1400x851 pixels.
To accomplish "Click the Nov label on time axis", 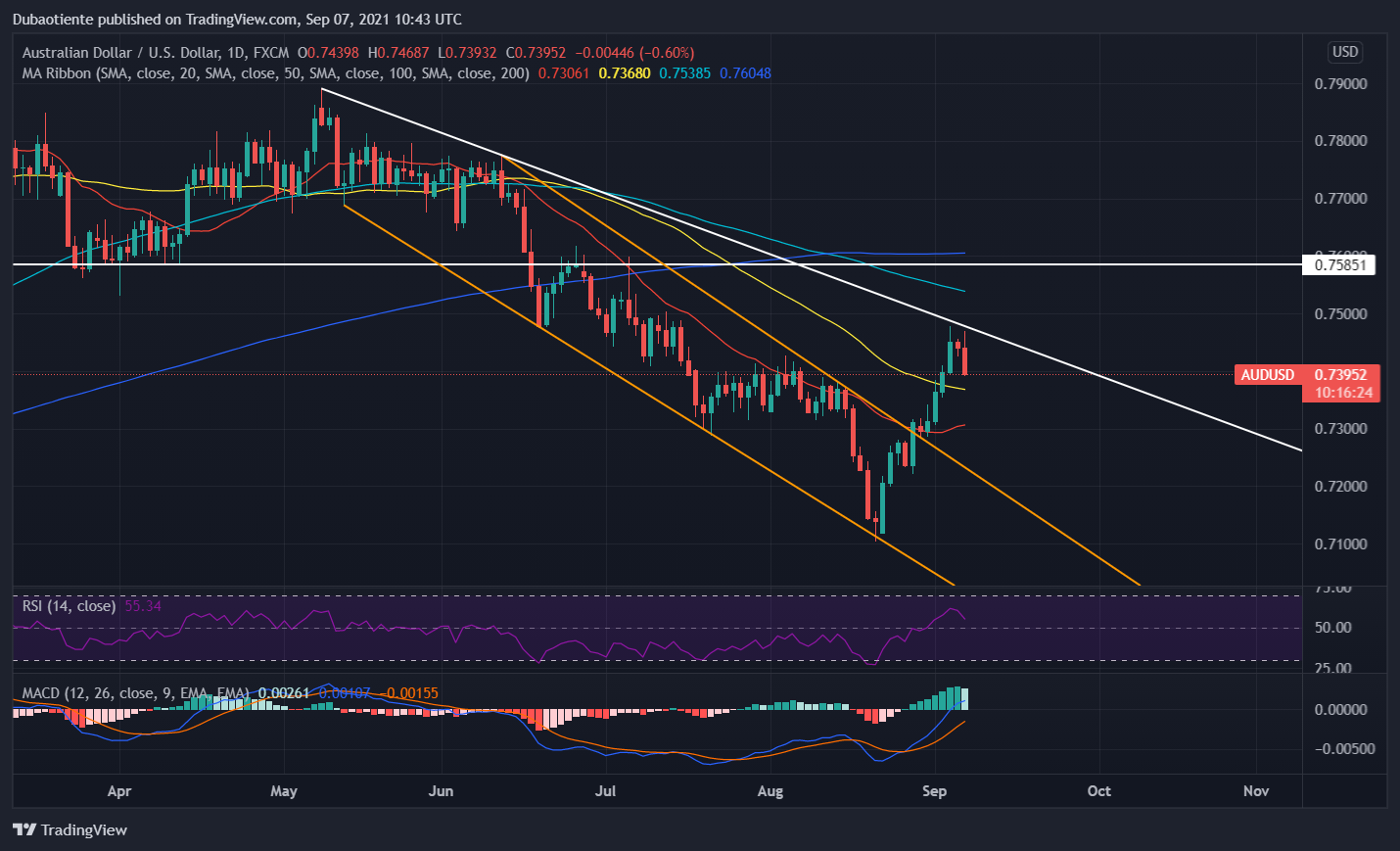I will pos(1256,791).
